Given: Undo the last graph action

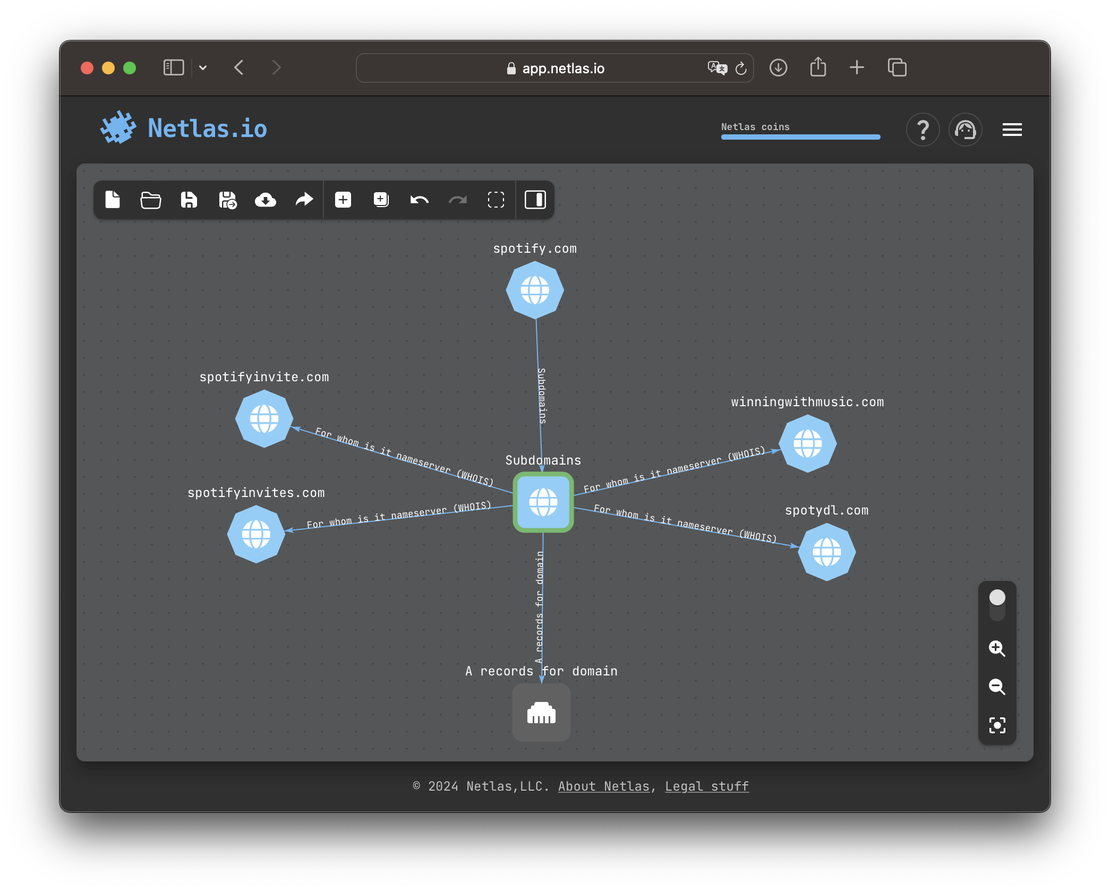Looking at the screenshot, I should (419, 200).
